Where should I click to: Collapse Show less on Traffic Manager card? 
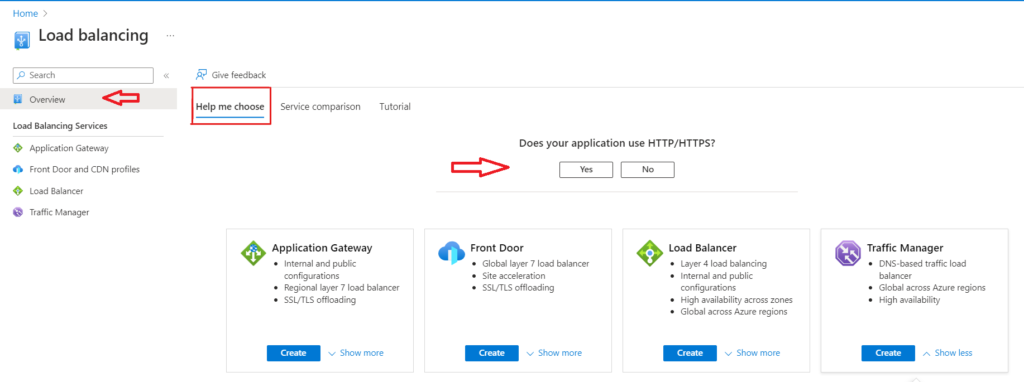[948, 353]
